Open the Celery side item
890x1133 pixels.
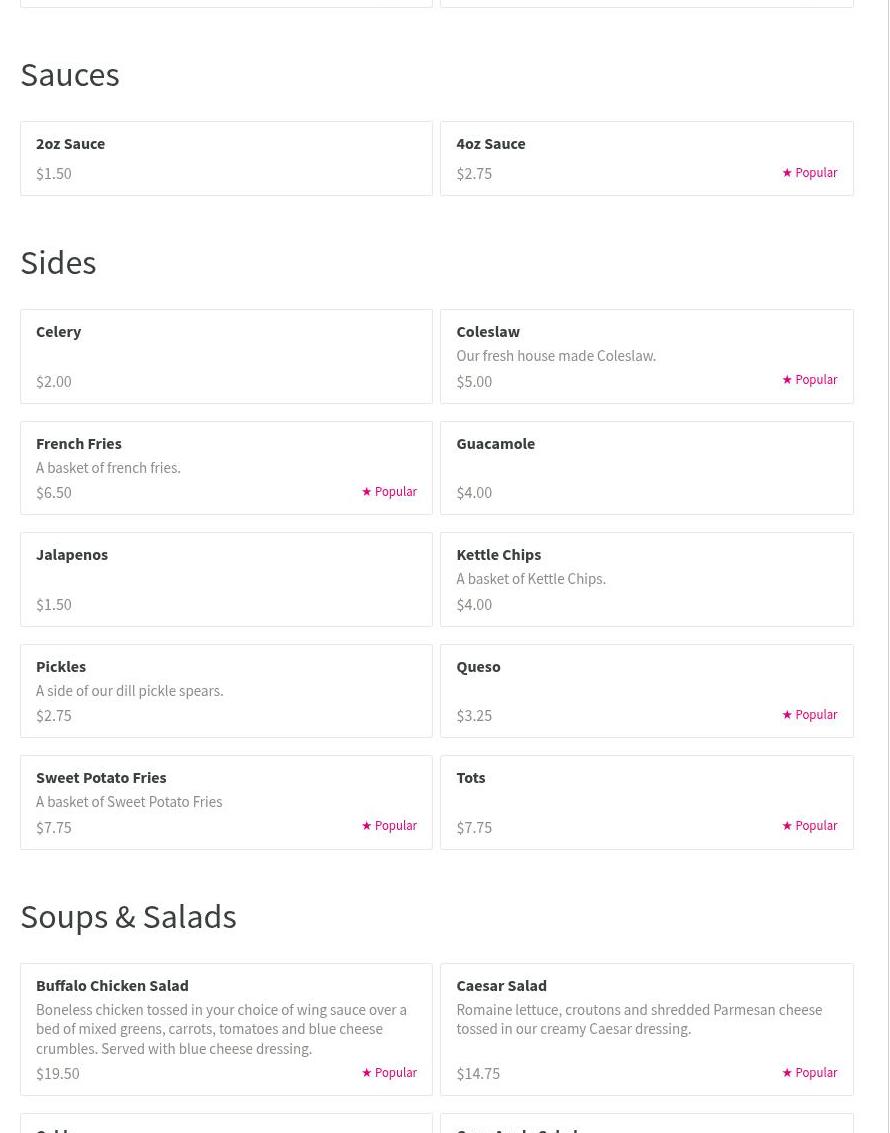[59, 332]
